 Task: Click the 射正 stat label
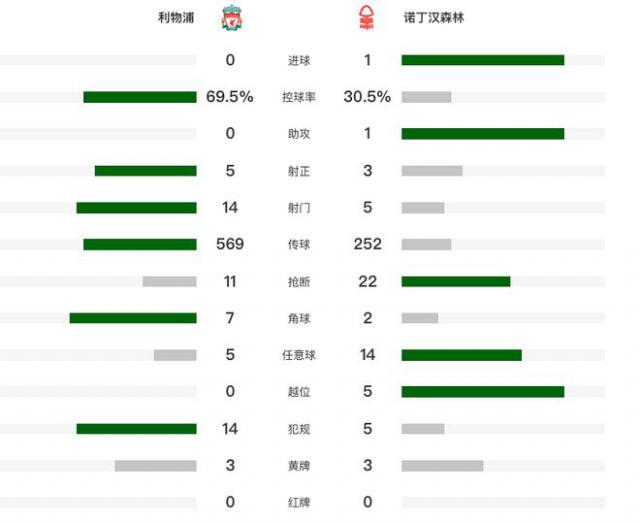coord(298,171)
